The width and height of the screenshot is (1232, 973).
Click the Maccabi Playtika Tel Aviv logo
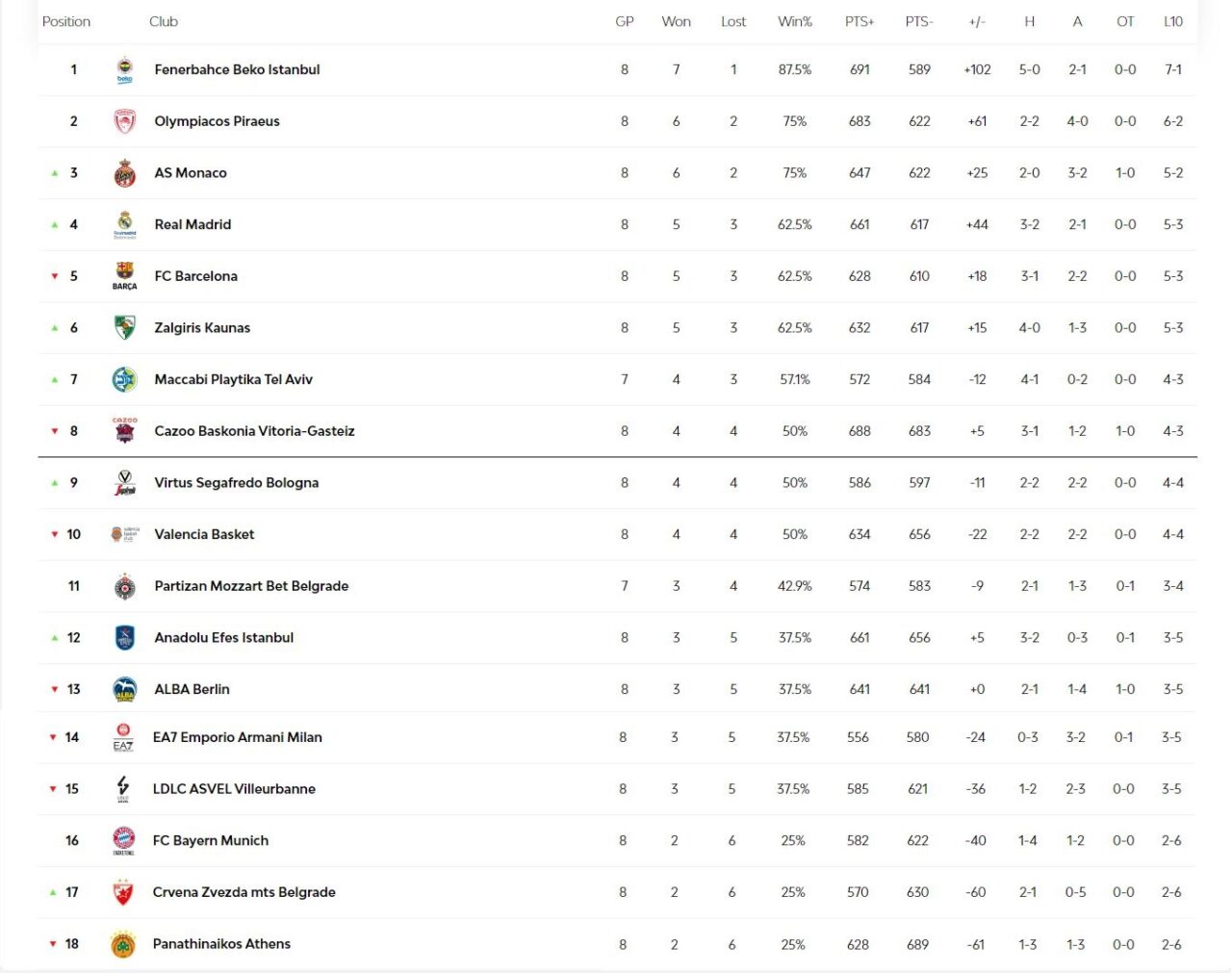[124, 379]
